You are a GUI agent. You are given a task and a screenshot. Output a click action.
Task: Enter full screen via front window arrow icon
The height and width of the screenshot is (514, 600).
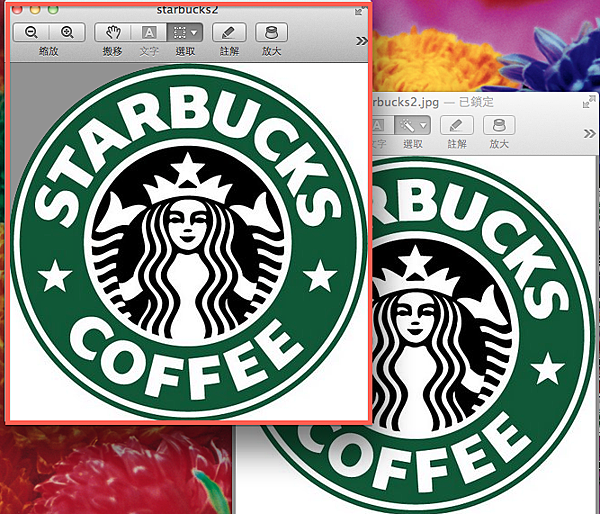(x=359, y=12)
